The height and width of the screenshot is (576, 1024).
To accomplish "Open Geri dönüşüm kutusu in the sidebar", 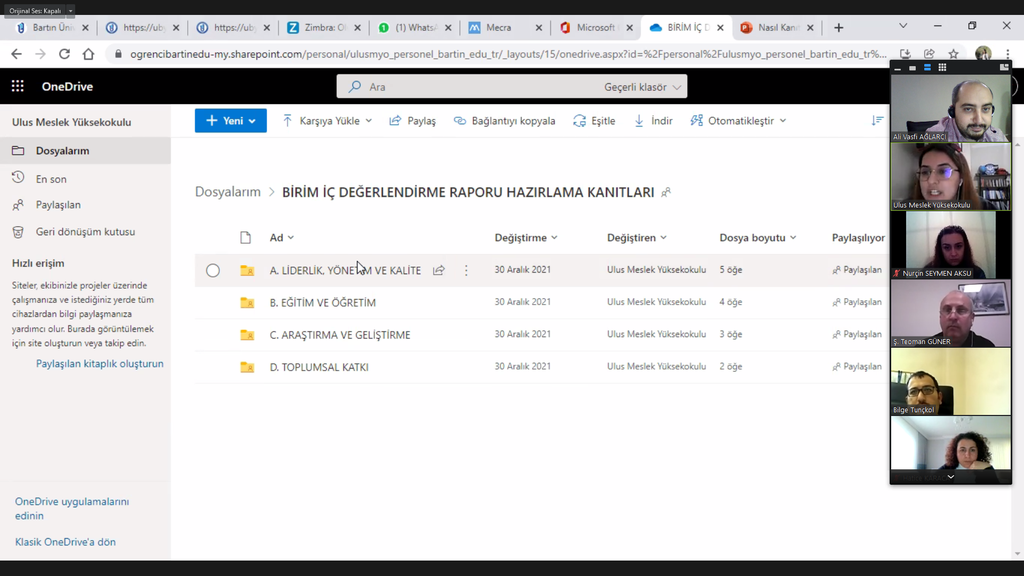I will click(x=84, y=232).
